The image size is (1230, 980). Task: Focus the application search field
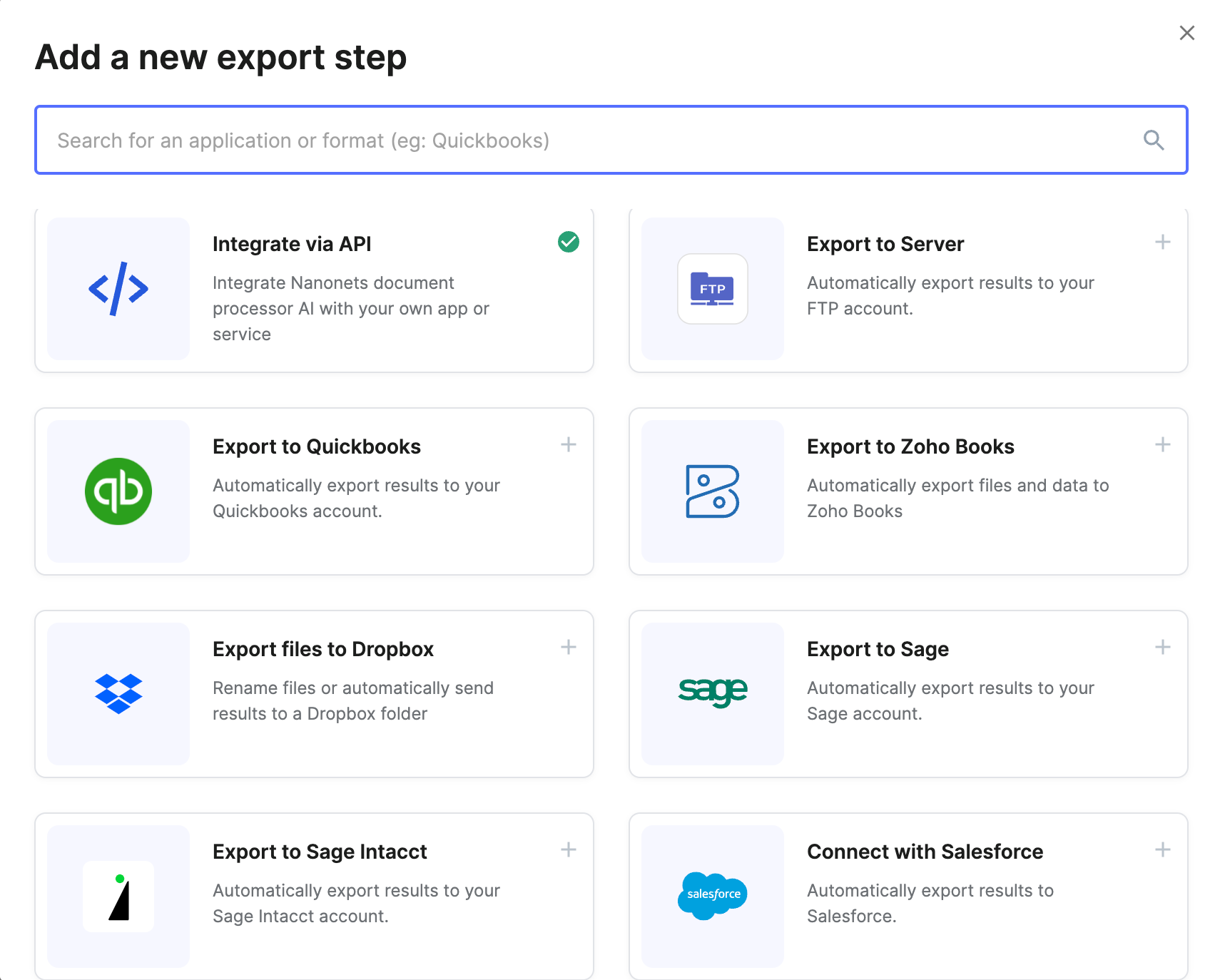[x=611, y=140]
